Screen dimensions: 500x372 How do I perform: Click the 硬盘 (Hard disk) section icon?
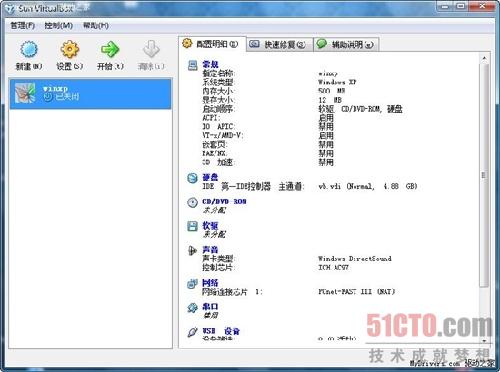pos(192,178)
